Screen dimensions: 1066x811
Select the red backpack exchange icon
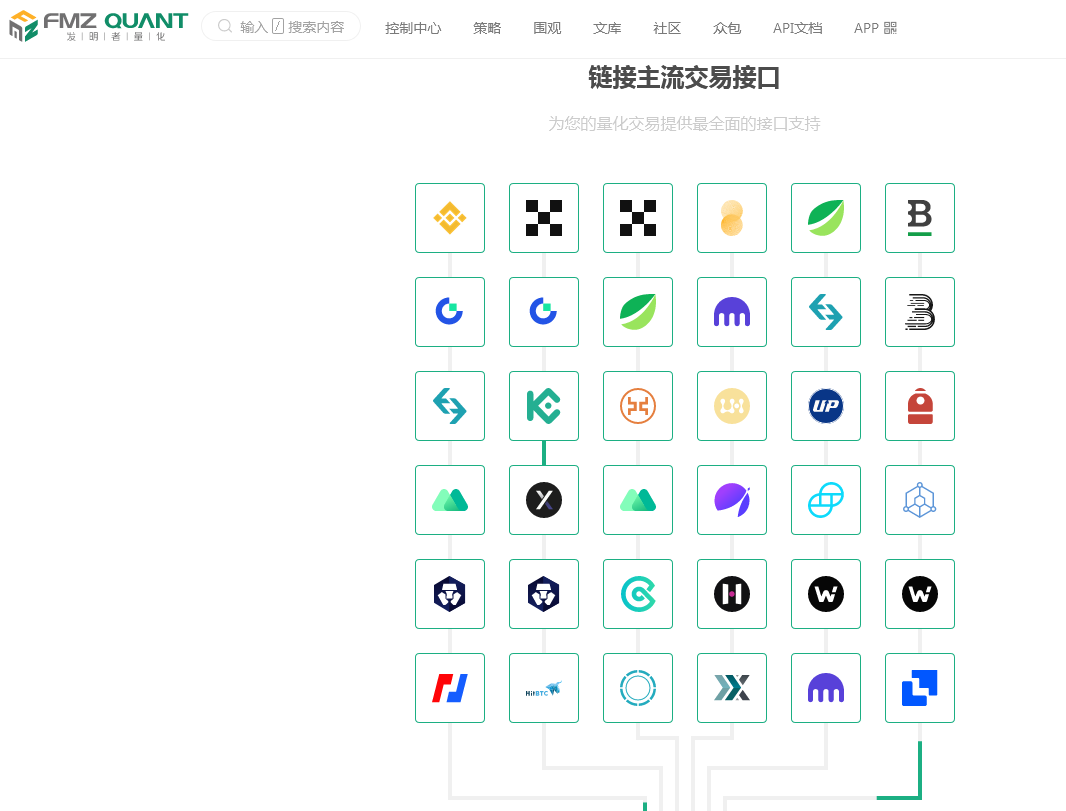pyautogui.click(x=920, y=406)
